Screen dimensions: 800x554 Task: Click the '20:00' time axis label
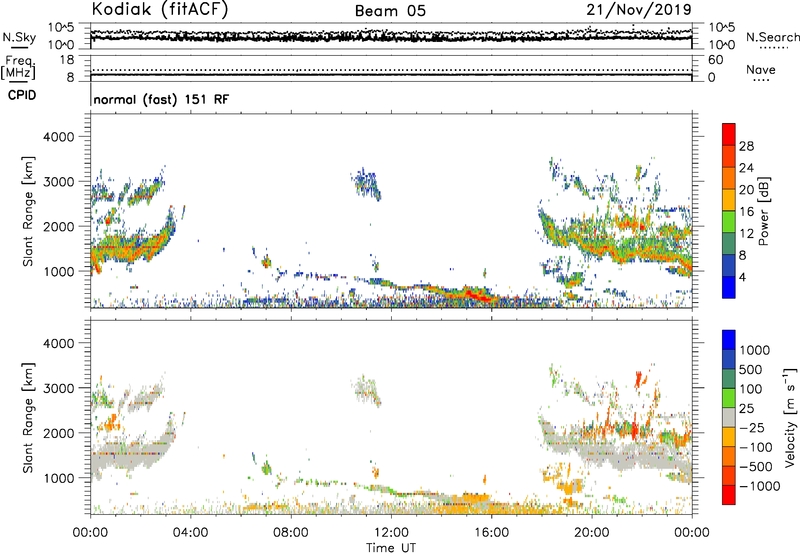coord(592,533)
